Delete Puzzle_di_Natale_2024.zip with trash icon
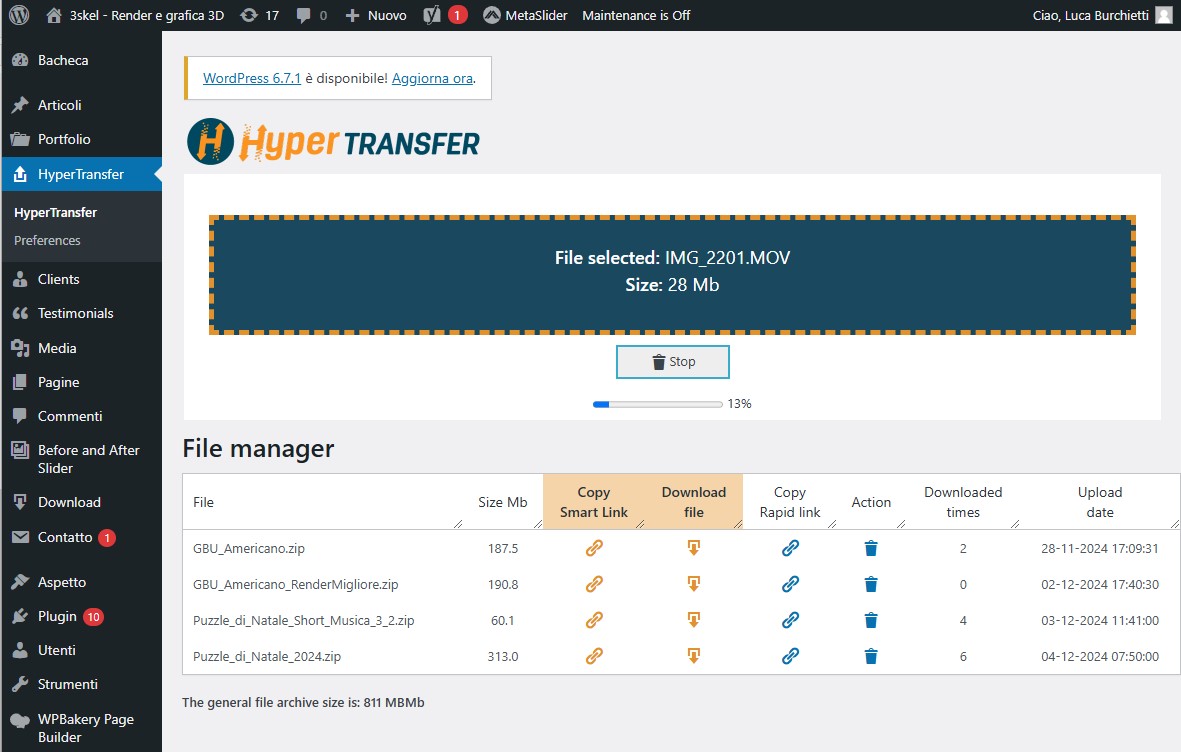The image size is (1181, 752). click(x=871, y=656)
